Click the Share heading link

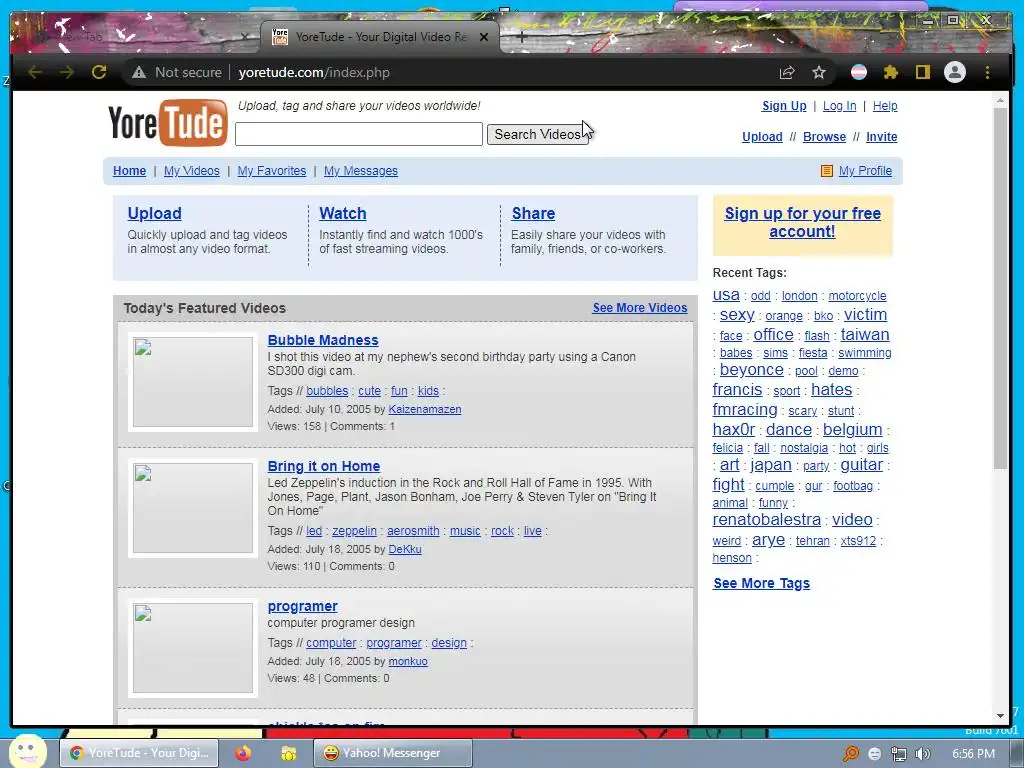534,214
